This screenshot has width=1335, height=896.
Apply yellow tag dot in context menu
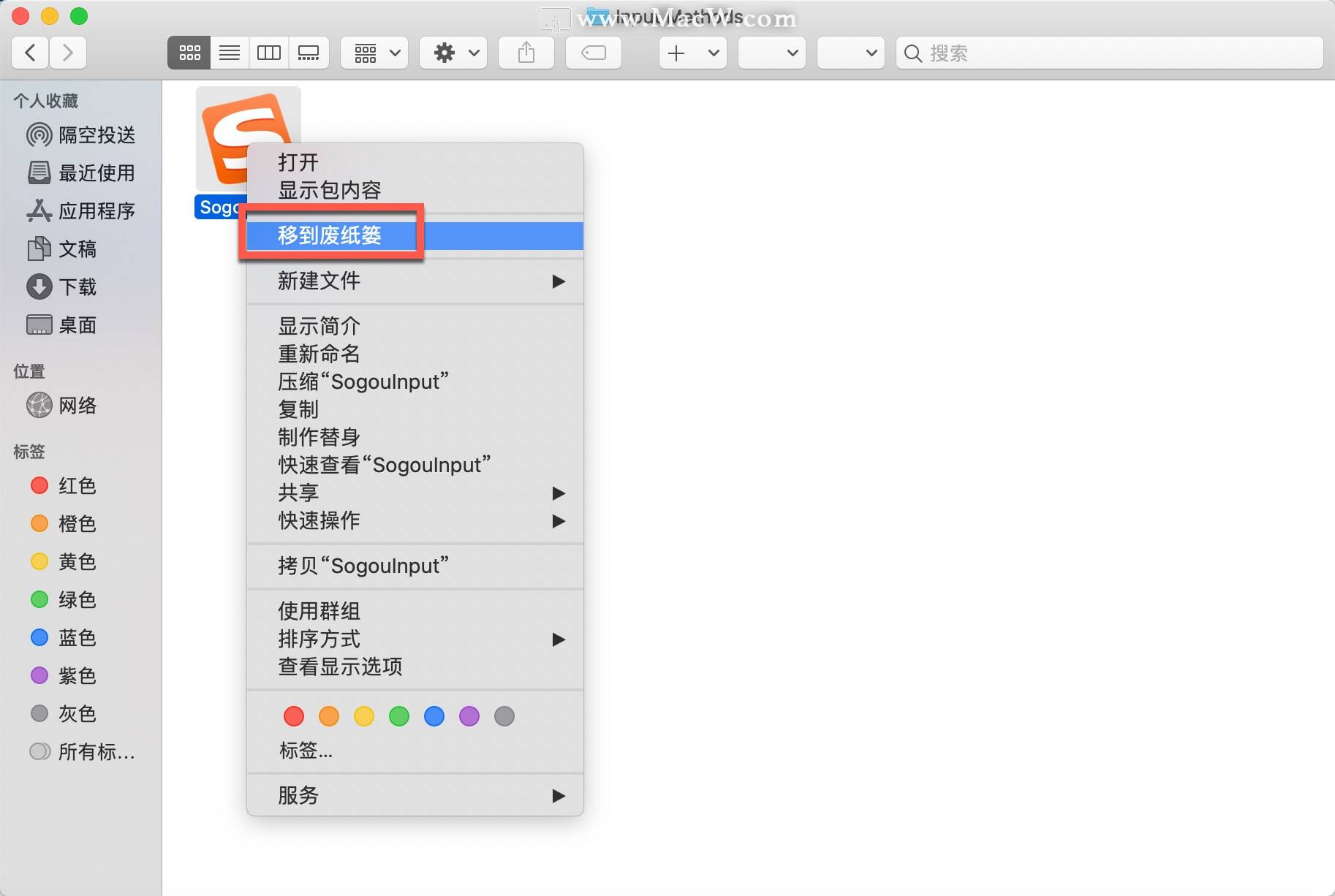pos(364,716)
